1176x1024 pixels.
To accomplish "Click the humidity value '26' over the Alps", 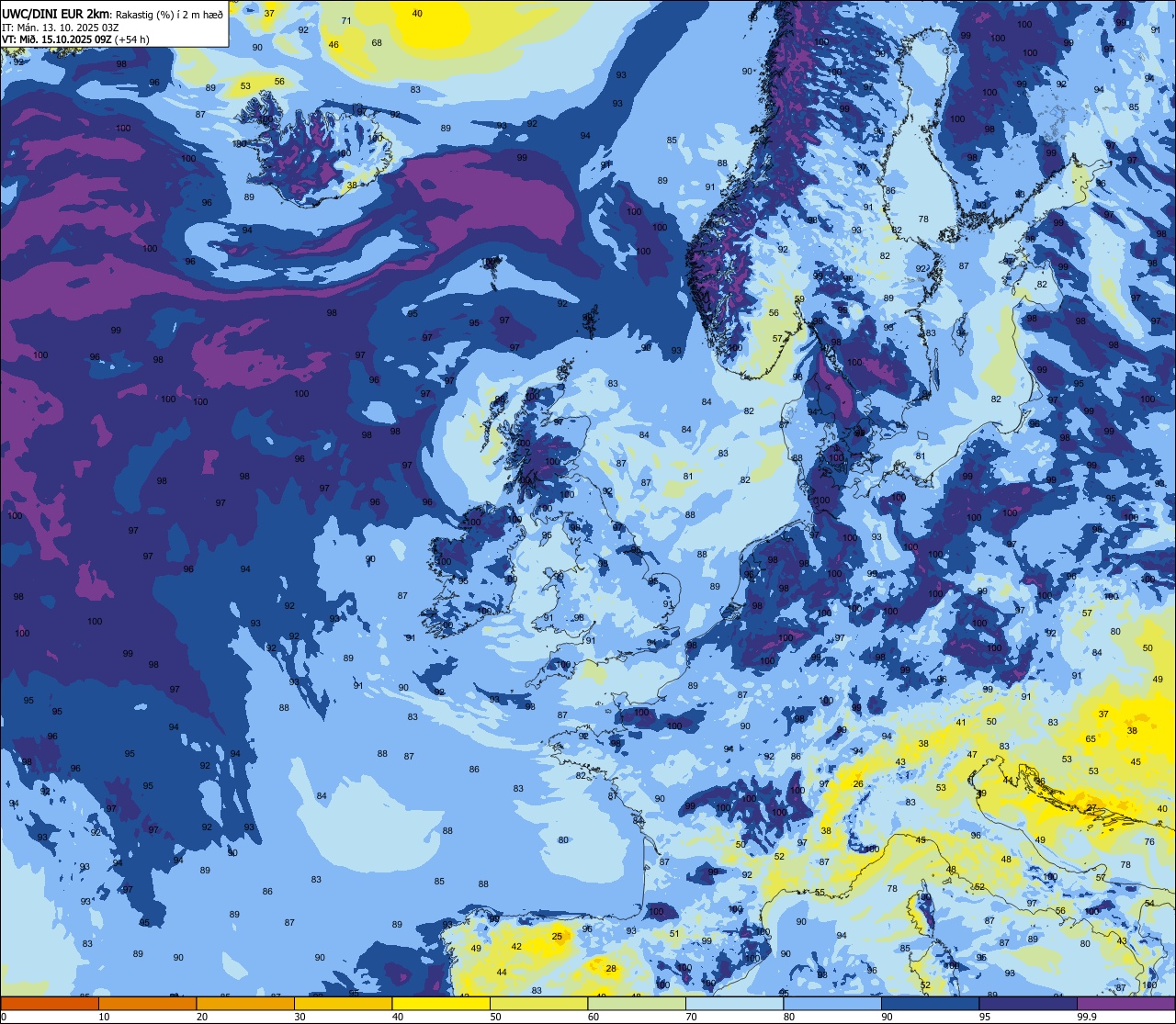I will click(x=858, y=783).
